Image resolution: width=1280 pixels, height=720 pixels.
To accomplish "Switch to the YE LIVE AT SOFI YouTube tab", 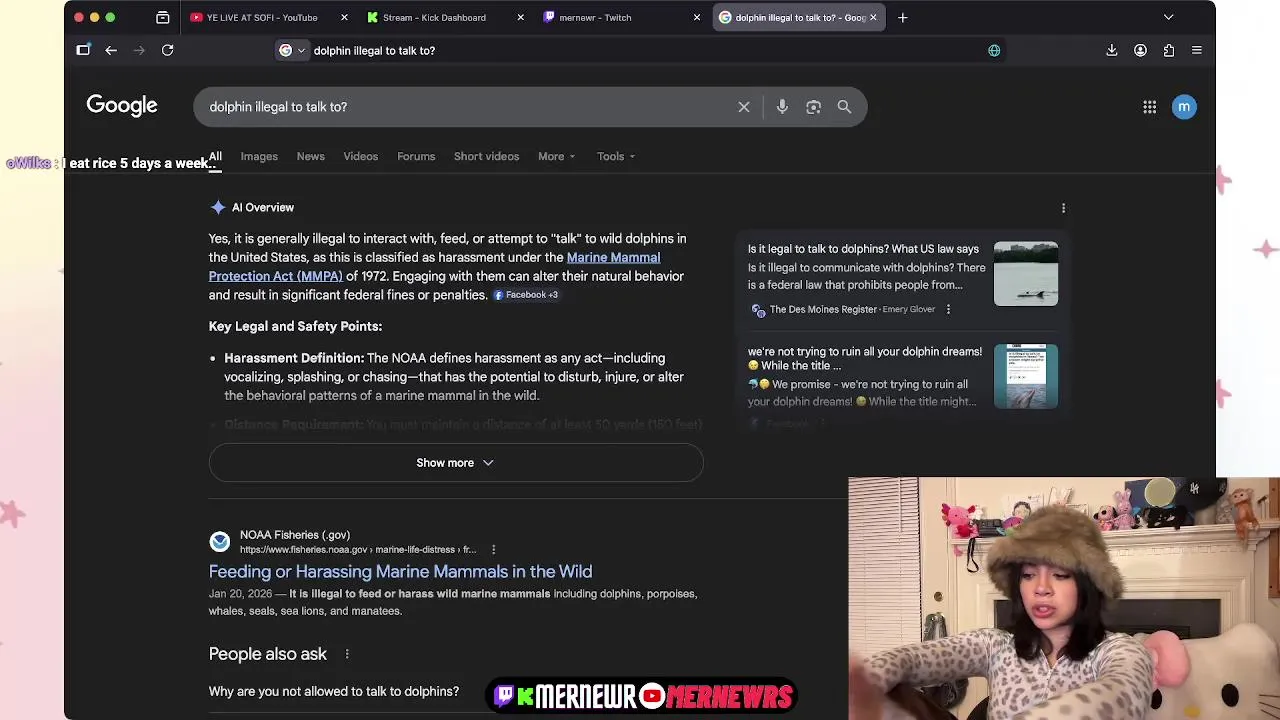I will tap(262, 17).
